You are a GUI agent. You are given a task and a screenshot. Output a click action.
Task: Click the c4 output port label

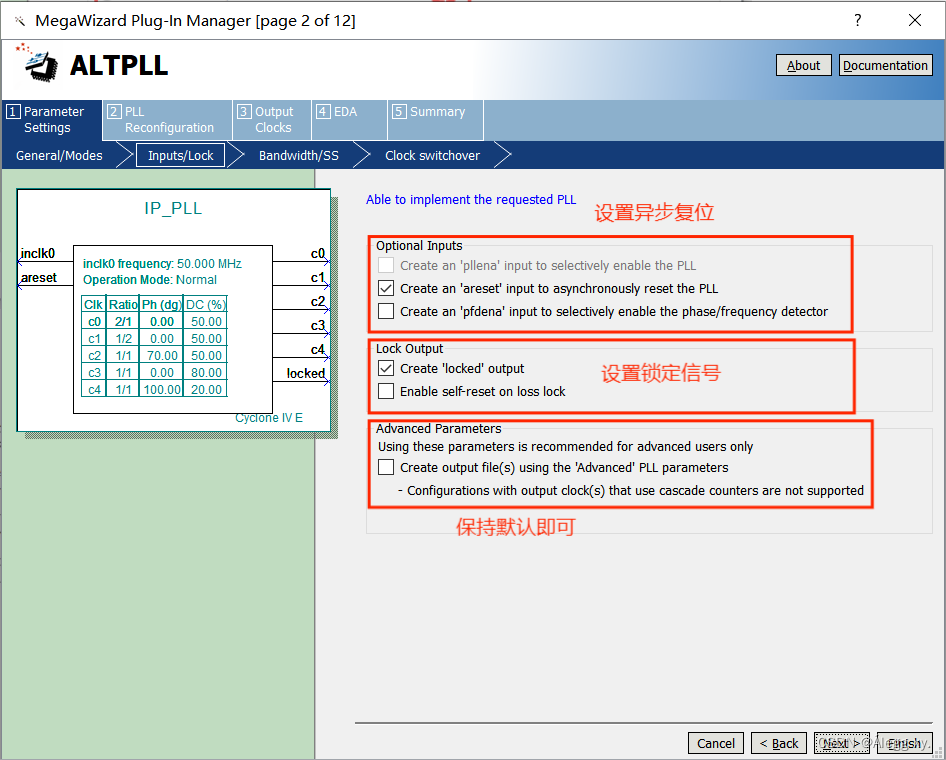click(317, 350)
